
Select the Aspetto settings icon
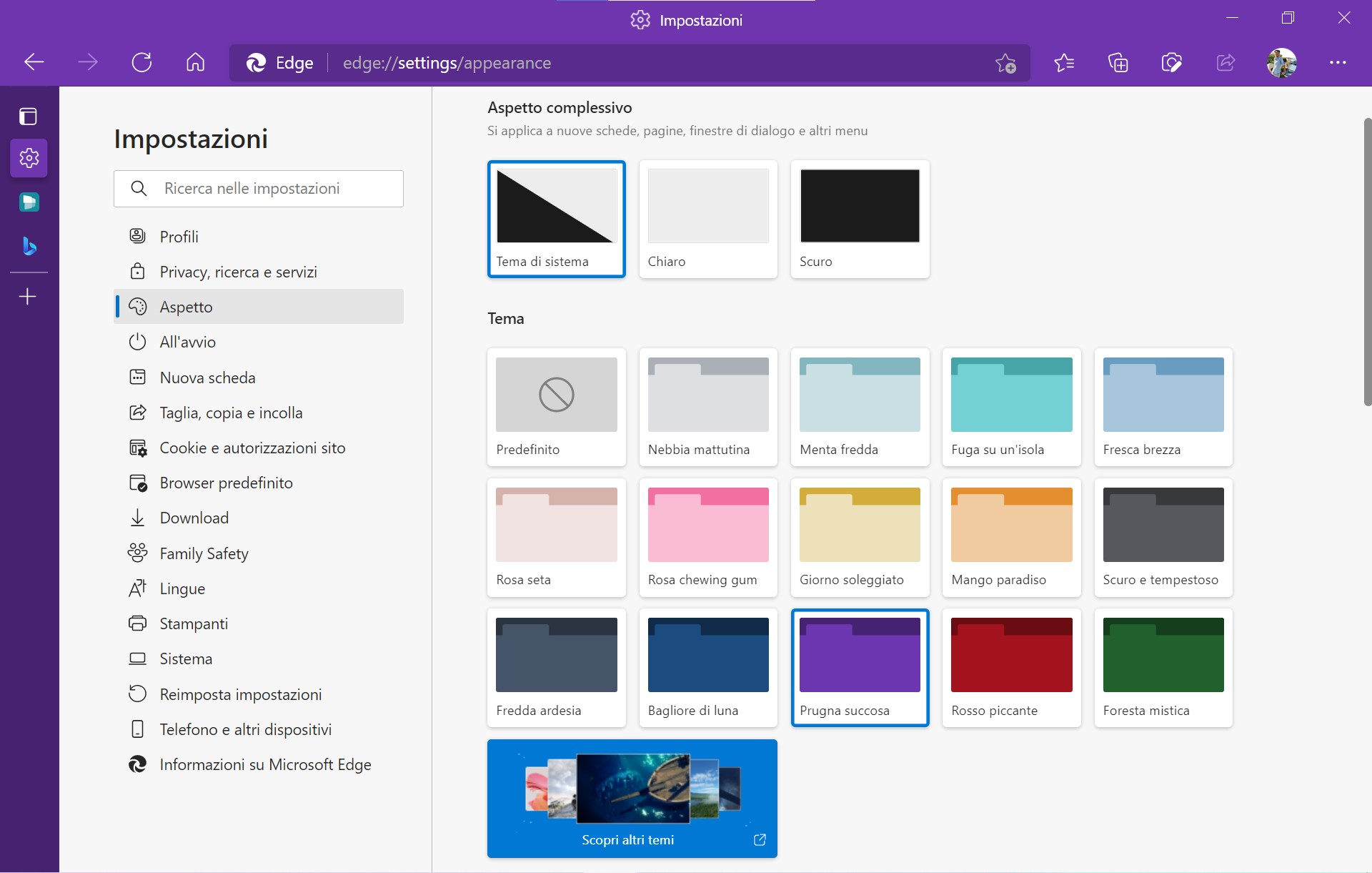(x=138, y=307)
